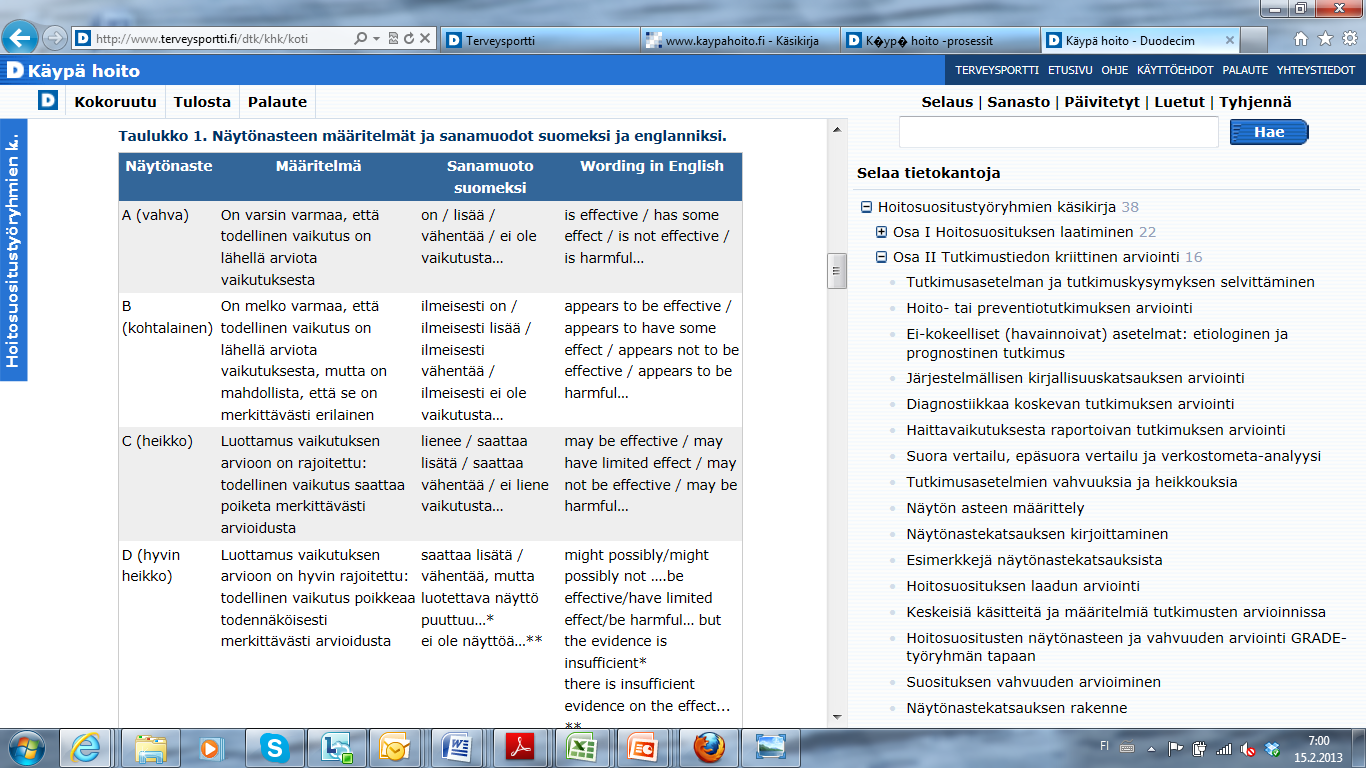
Task: Open the Action Center flag icon
Action: 1176,748
